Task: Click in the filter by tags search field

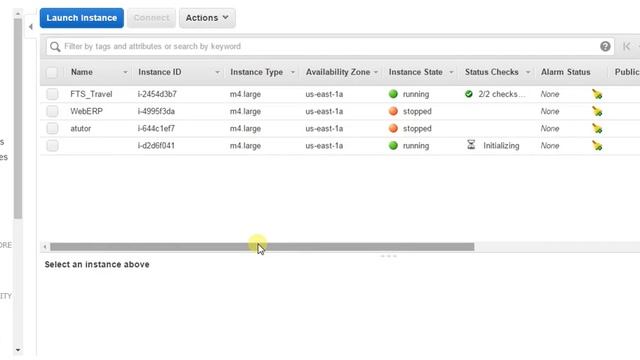Action: pos(329,47)
